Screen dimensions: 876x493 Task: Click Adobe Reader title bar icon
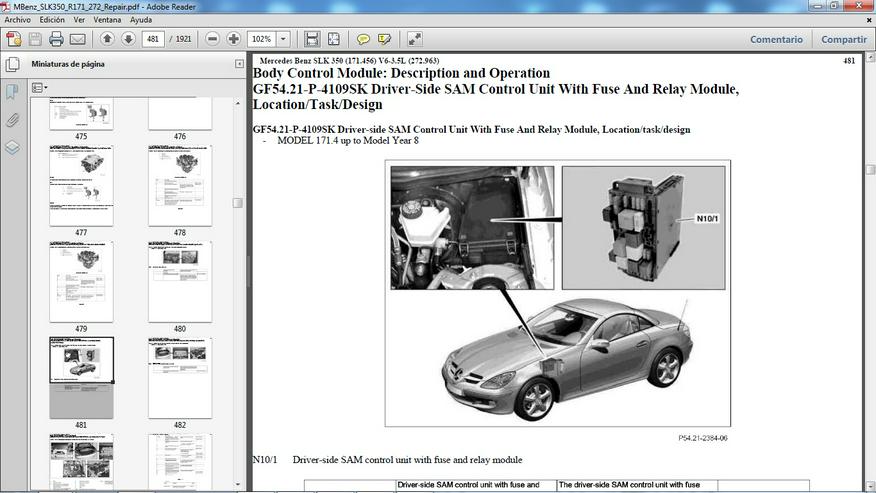point(6,7)
